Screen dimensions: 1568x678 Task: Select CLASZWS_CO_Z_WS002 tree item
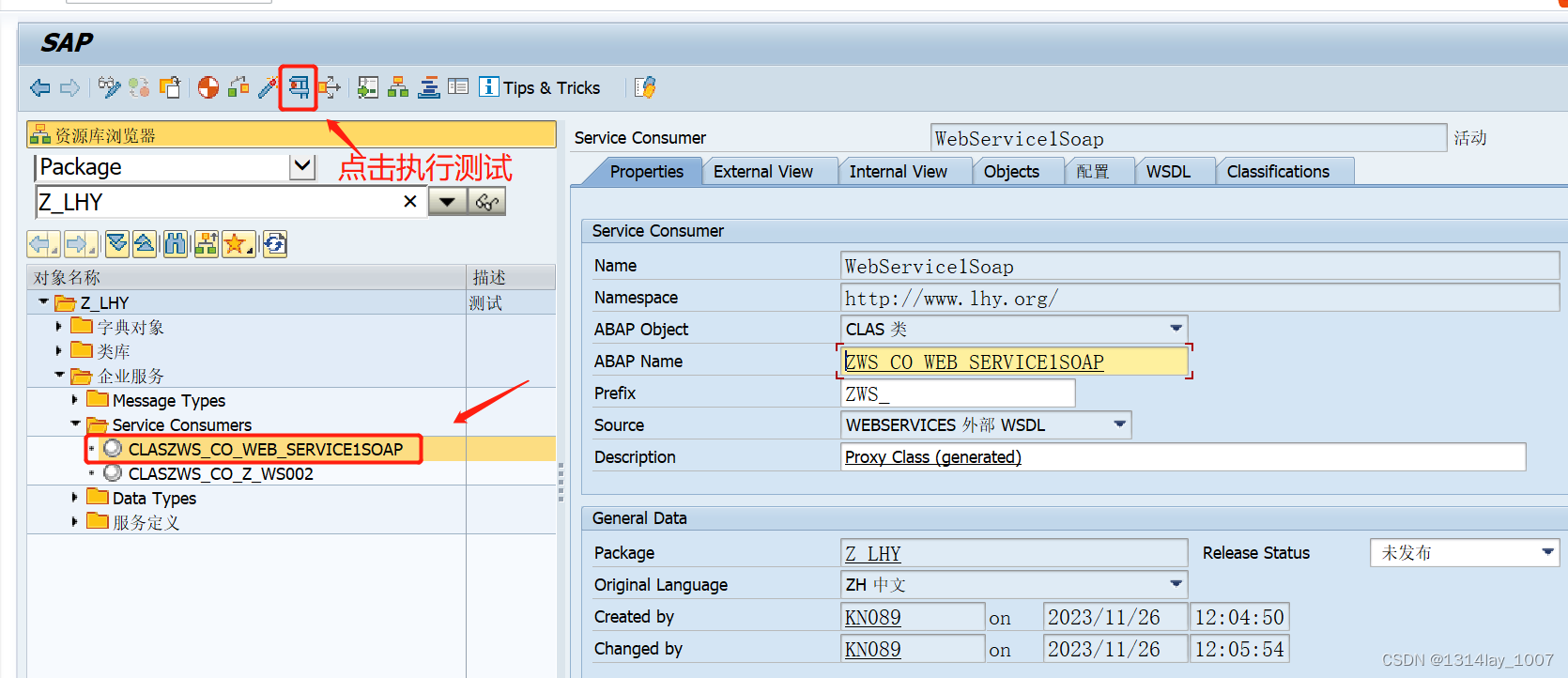tap(221, 473)
